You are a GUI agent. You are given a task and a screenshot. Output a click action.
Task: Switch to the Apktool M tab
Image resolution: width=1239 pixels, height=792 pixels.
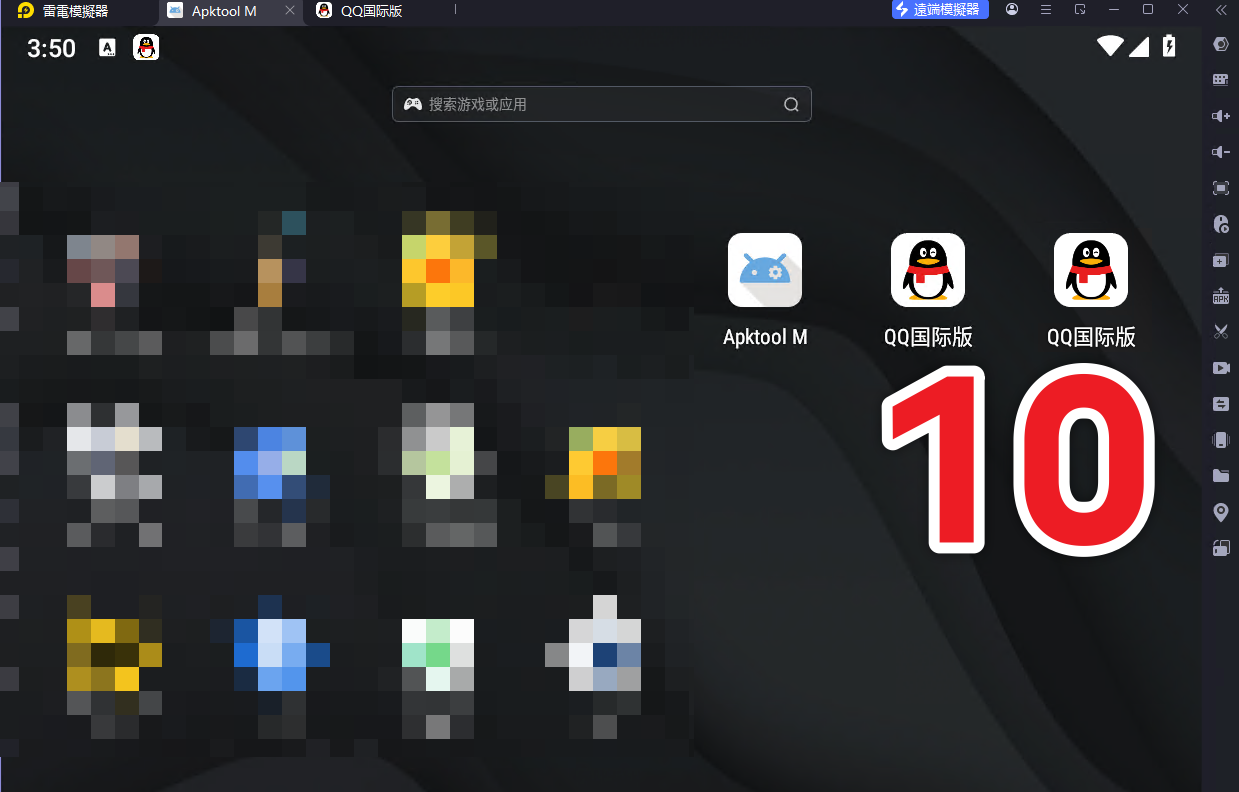tap(223, 11)
